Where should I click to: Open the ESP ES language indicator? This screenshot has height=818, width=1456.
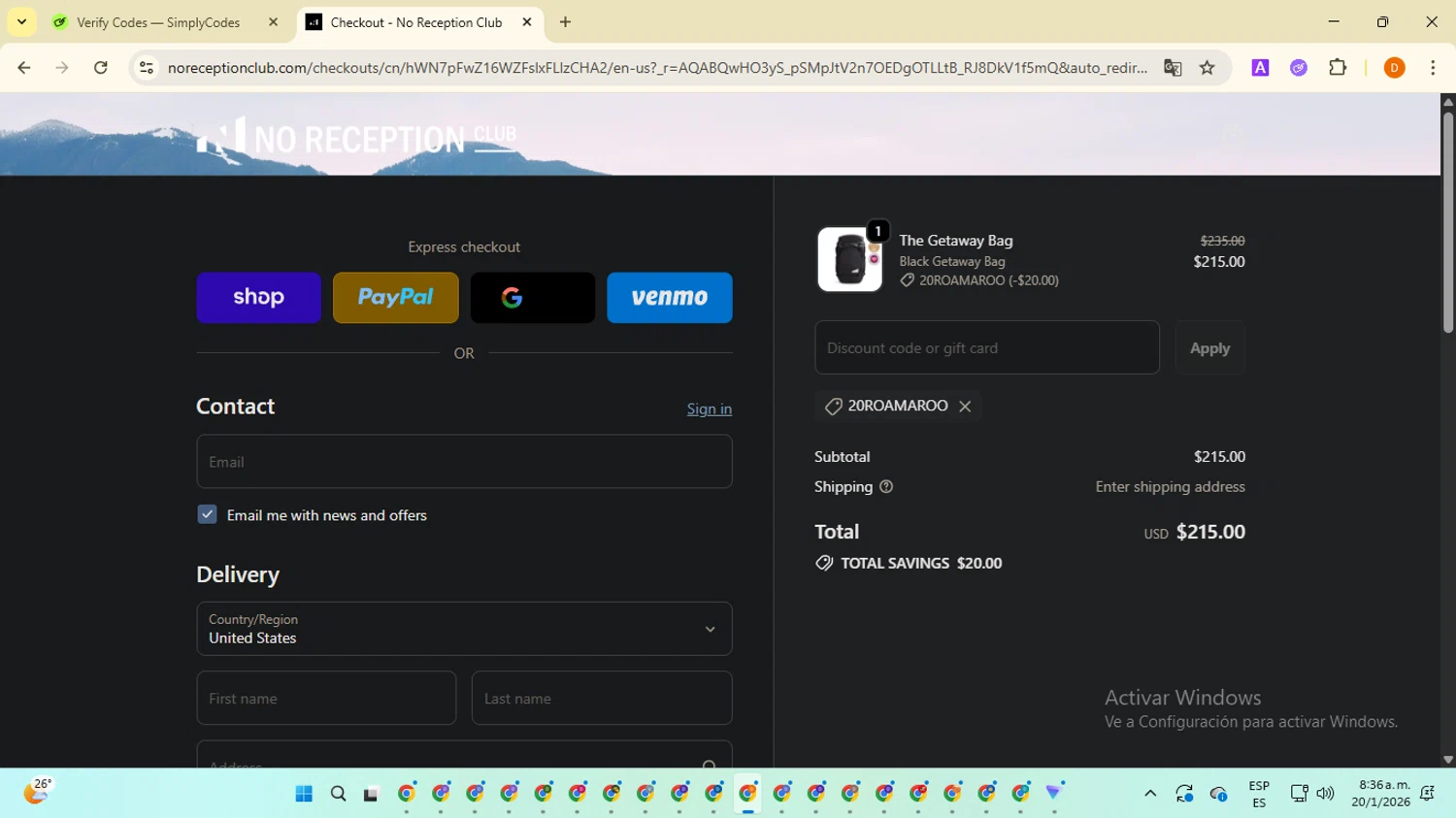tap(1259, 794)
